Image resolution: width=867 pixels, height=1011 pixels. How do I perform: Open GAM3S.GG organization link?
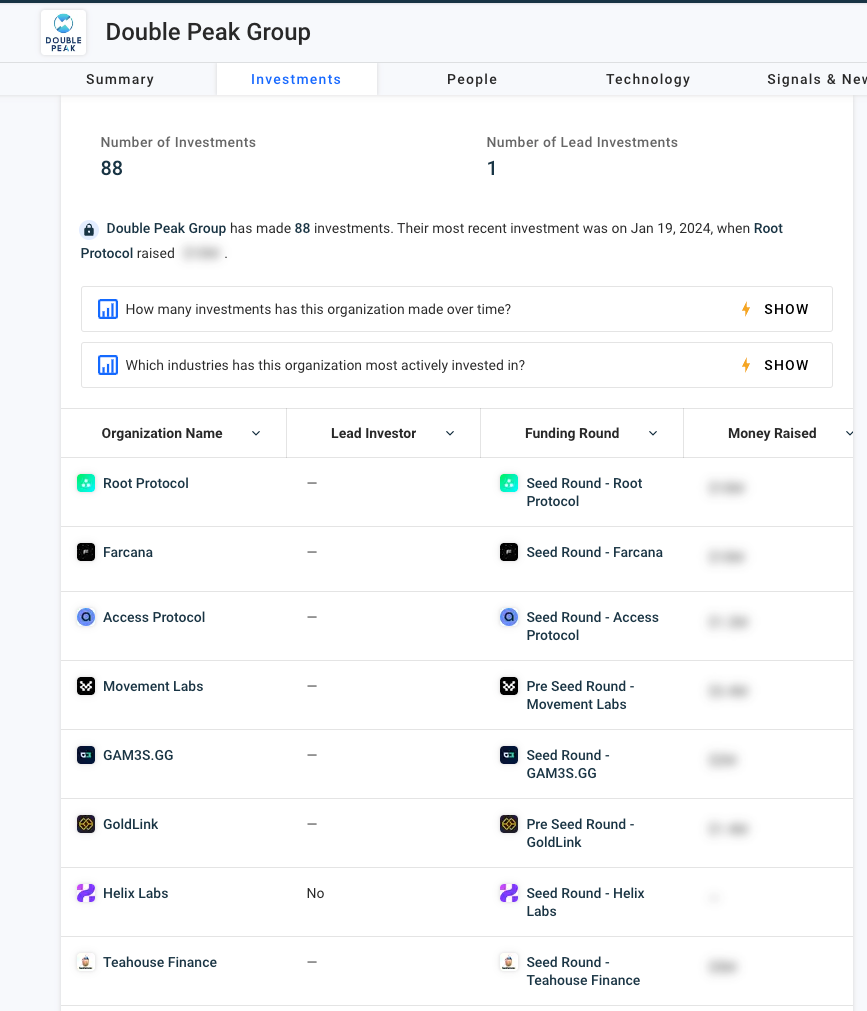click(138, 756)
